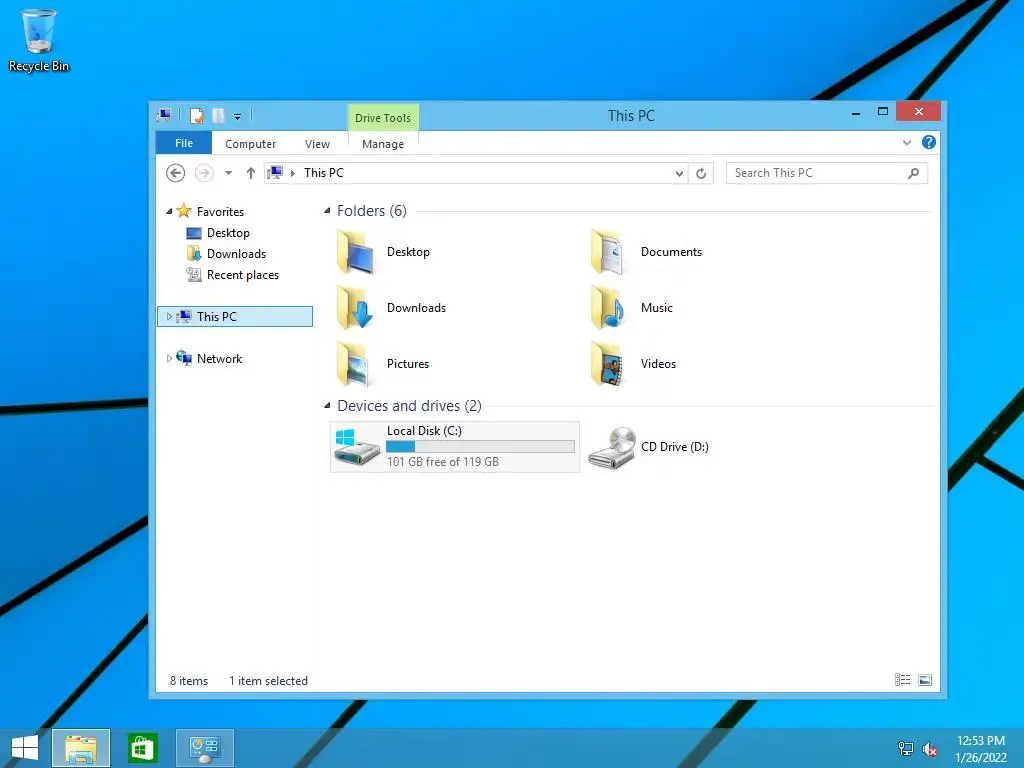This screenshot has width=1024, height=768.
Task: Click the Search This PC field
Action: point(827,173)
